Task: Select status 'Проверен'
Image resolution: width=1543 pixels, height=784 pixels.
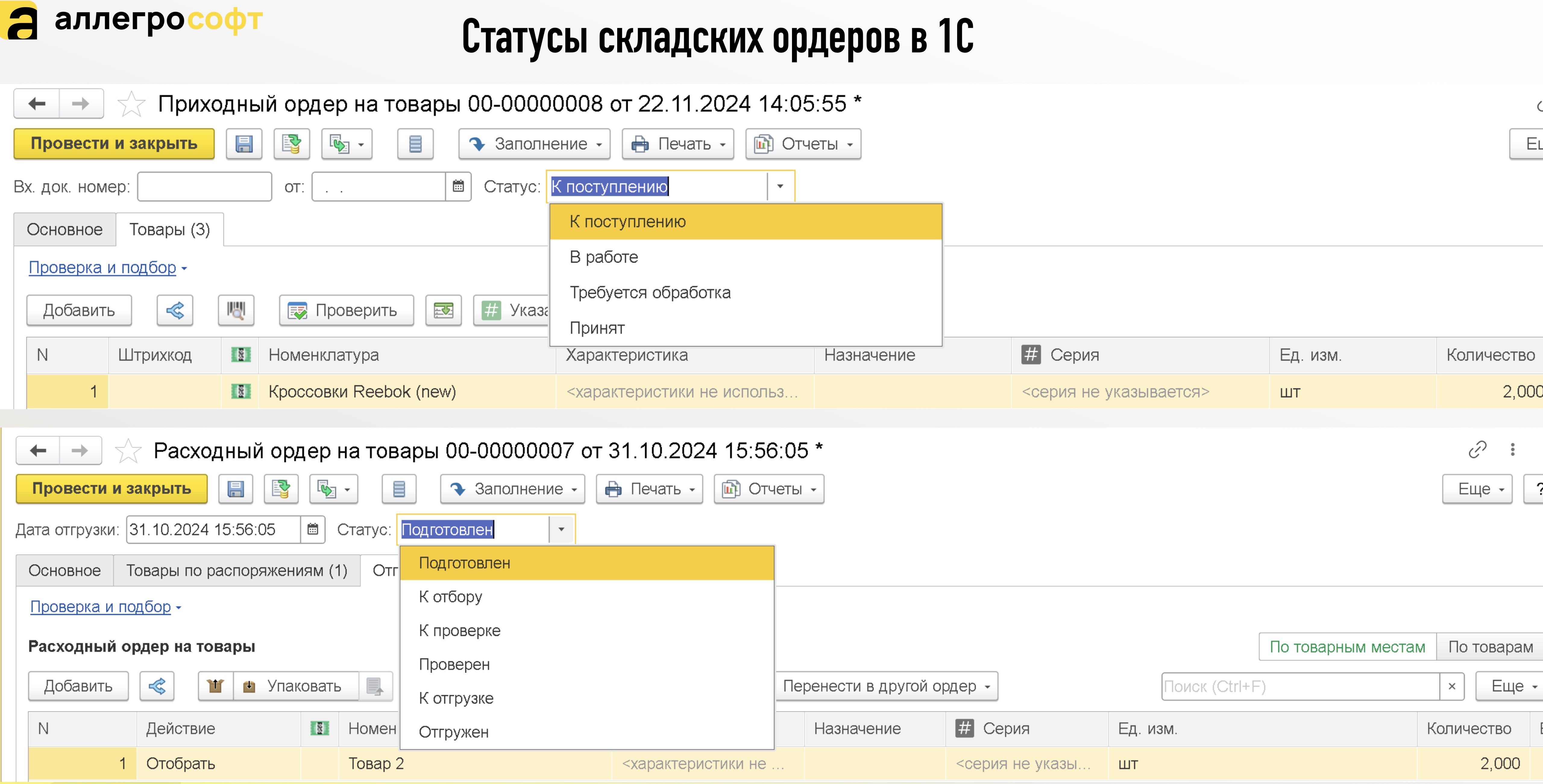Action: point(587,664)
